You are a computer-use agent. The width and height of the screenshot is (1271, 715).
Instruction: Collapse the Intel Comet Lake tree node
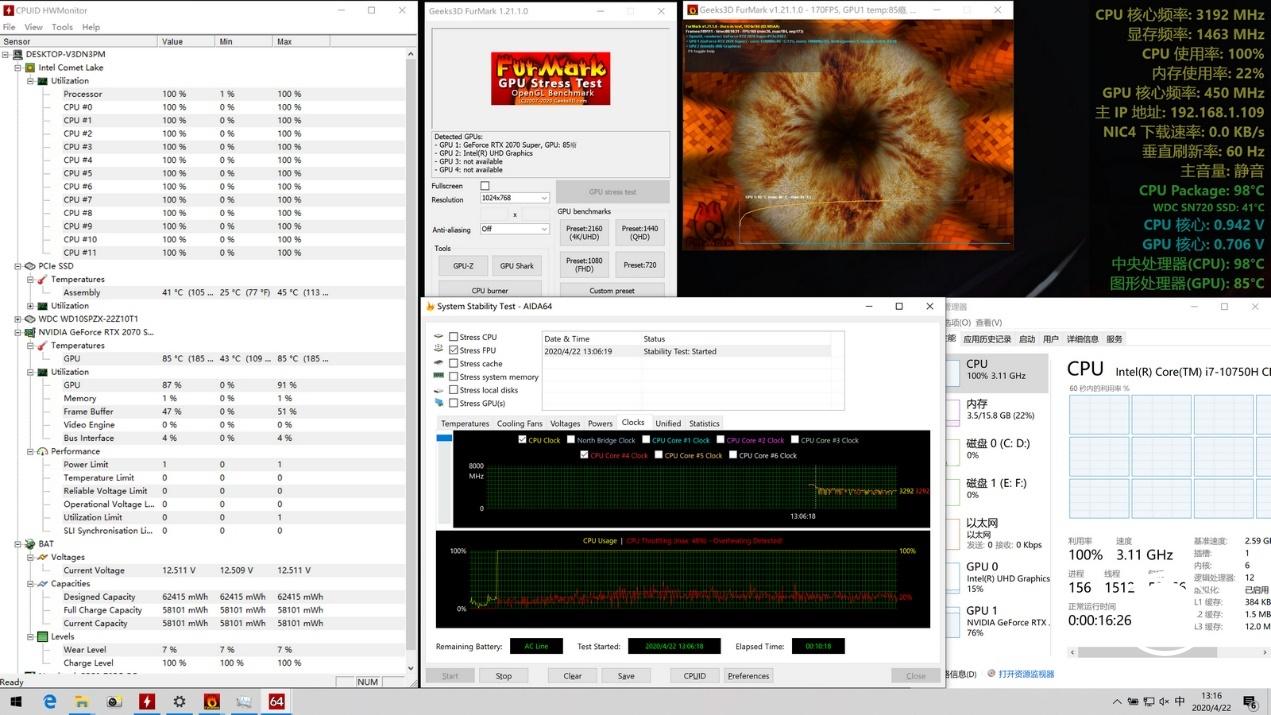click(18, 68)
